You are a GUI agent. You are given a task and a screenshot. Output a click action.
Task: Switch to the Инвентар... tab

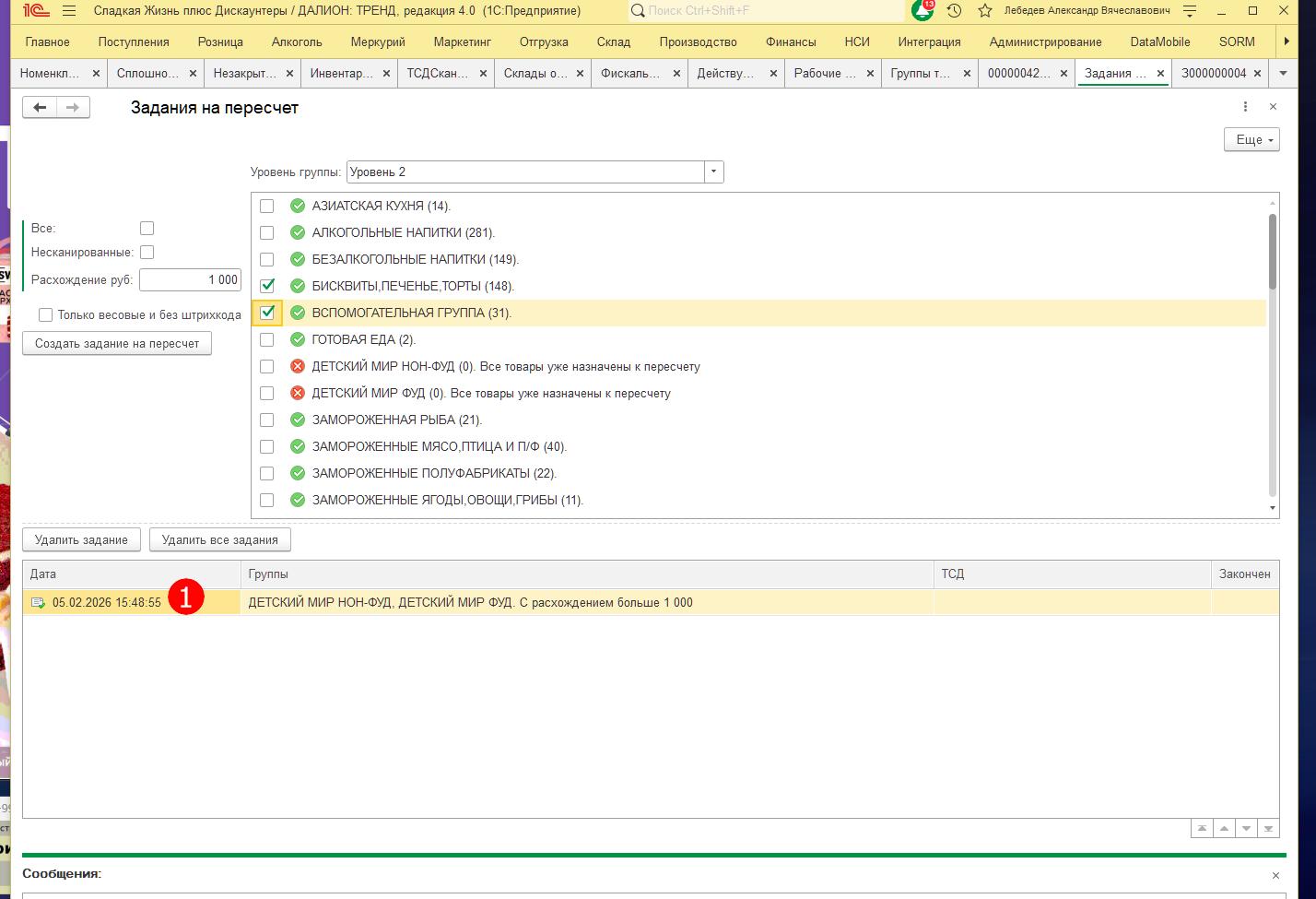pos(342,73)
